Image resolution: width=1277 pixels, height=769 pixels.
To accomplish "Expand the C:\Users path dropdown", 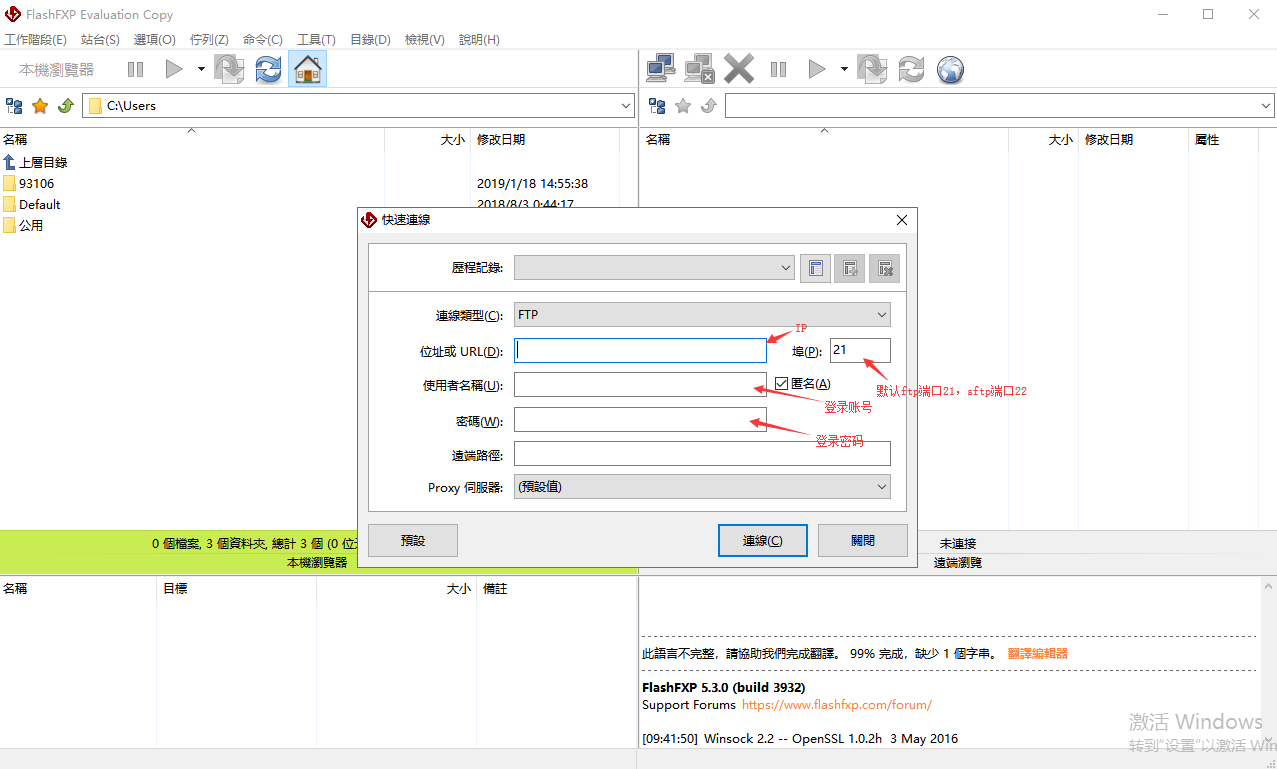I will point(626,105).
